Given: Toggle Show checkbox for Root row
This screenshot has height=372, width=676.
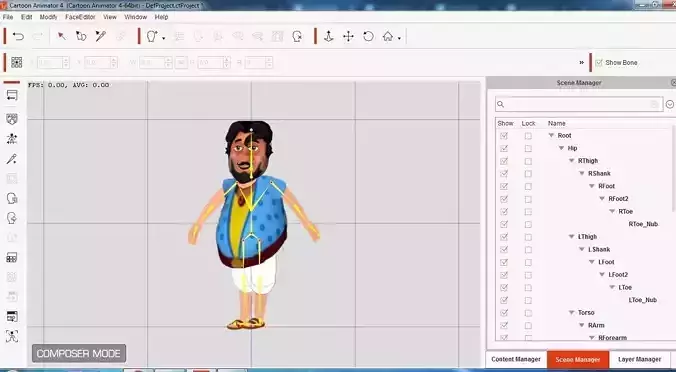Looking at the screenshot, I should (x=504, y=136).
